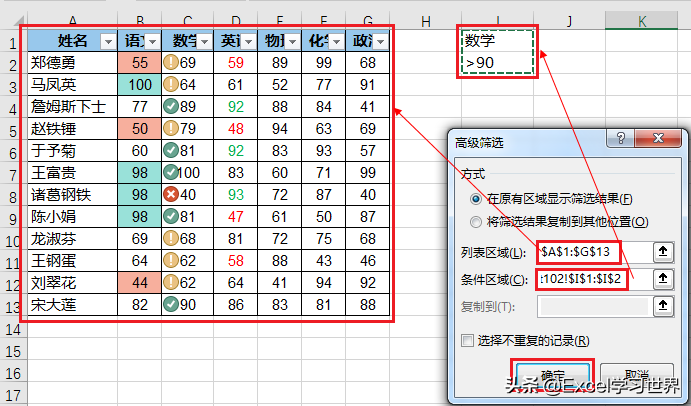The image size is (691, 406).
Task: Click the green check icon in 宋大莲 row
Action: point(171,305)
